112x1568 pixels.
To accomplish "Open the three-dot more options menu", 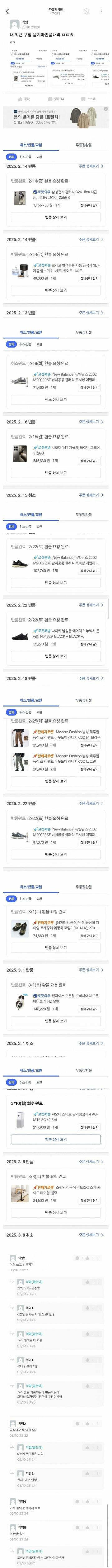I will pyautogui.click(x=101, y=11).
